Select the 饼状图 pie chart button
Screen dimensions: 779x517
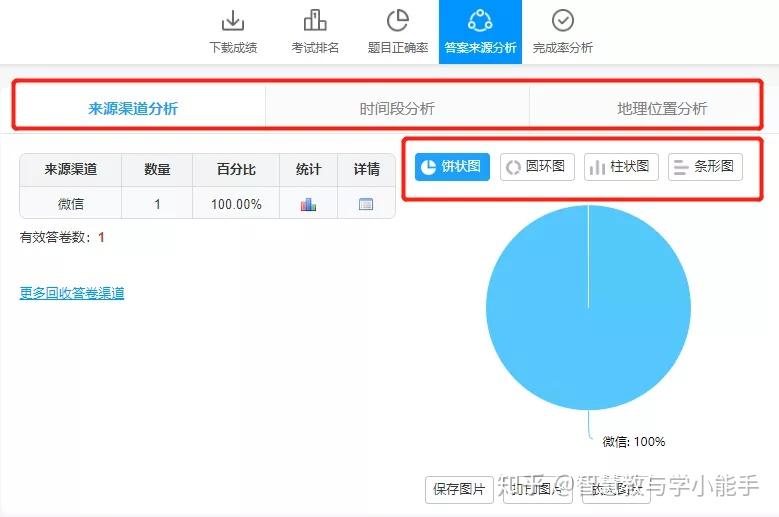pos(452,167)
